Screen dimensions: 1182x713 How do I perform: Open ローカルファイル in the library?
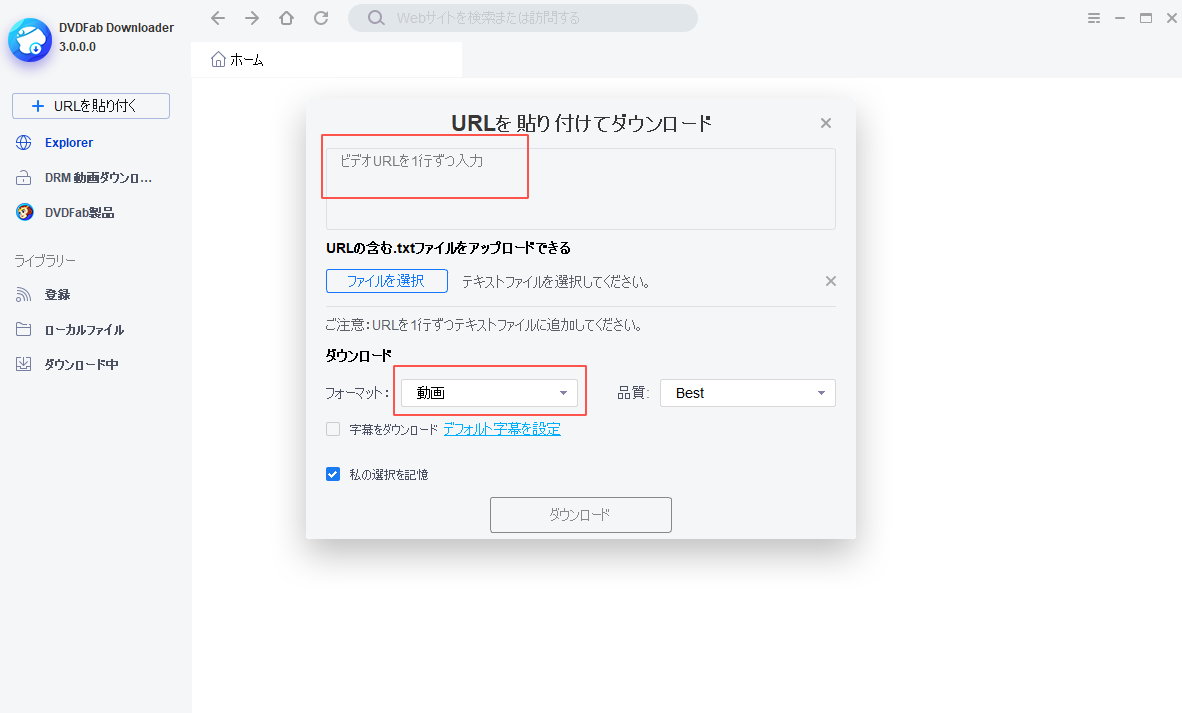(84, 329)
